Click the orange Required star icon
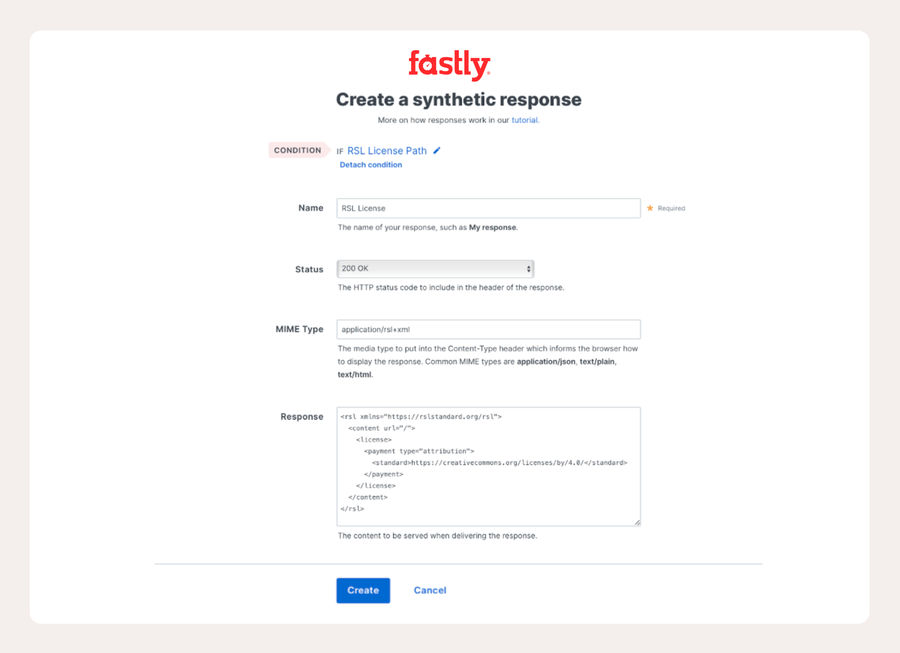Viewport: 900px width, 653px height. click(x=650, y=208)
